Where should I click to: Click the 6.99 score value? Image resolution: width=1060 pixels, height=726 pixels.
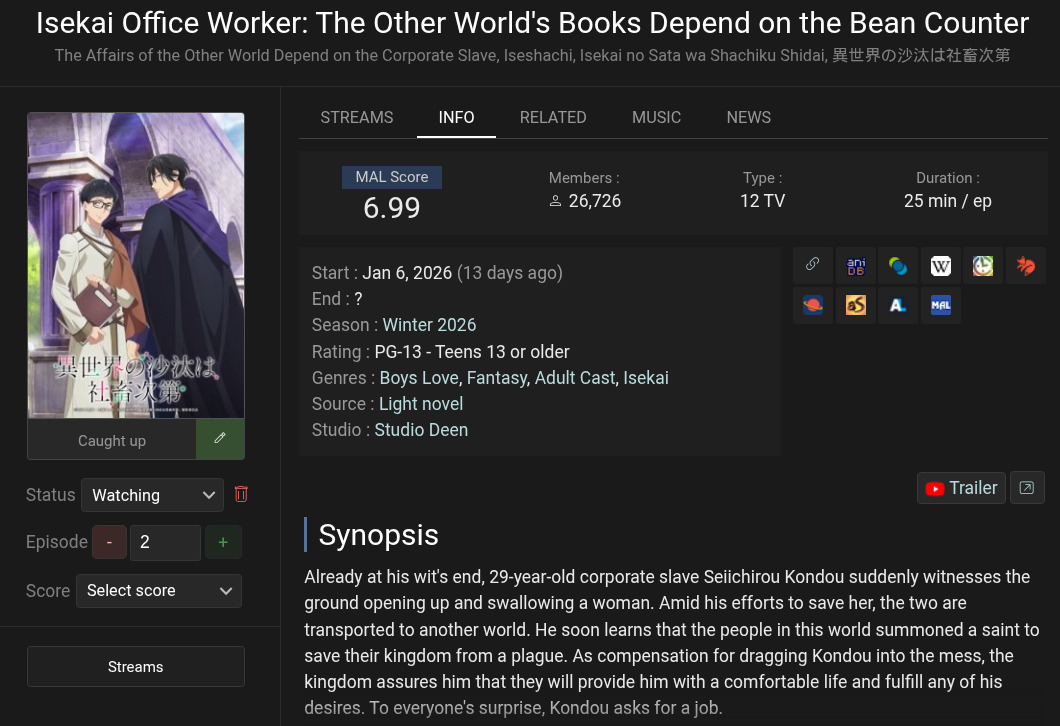pos(391,208)
